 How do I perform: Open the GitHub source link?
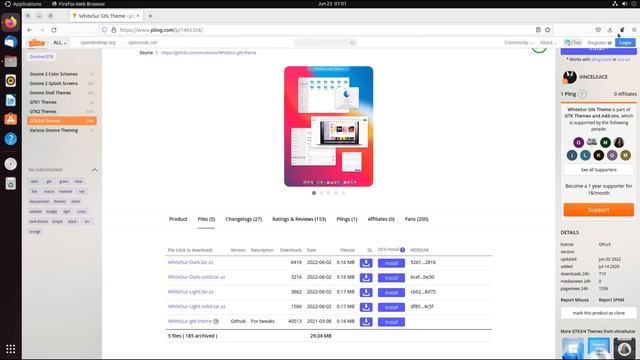coord(209,53)
